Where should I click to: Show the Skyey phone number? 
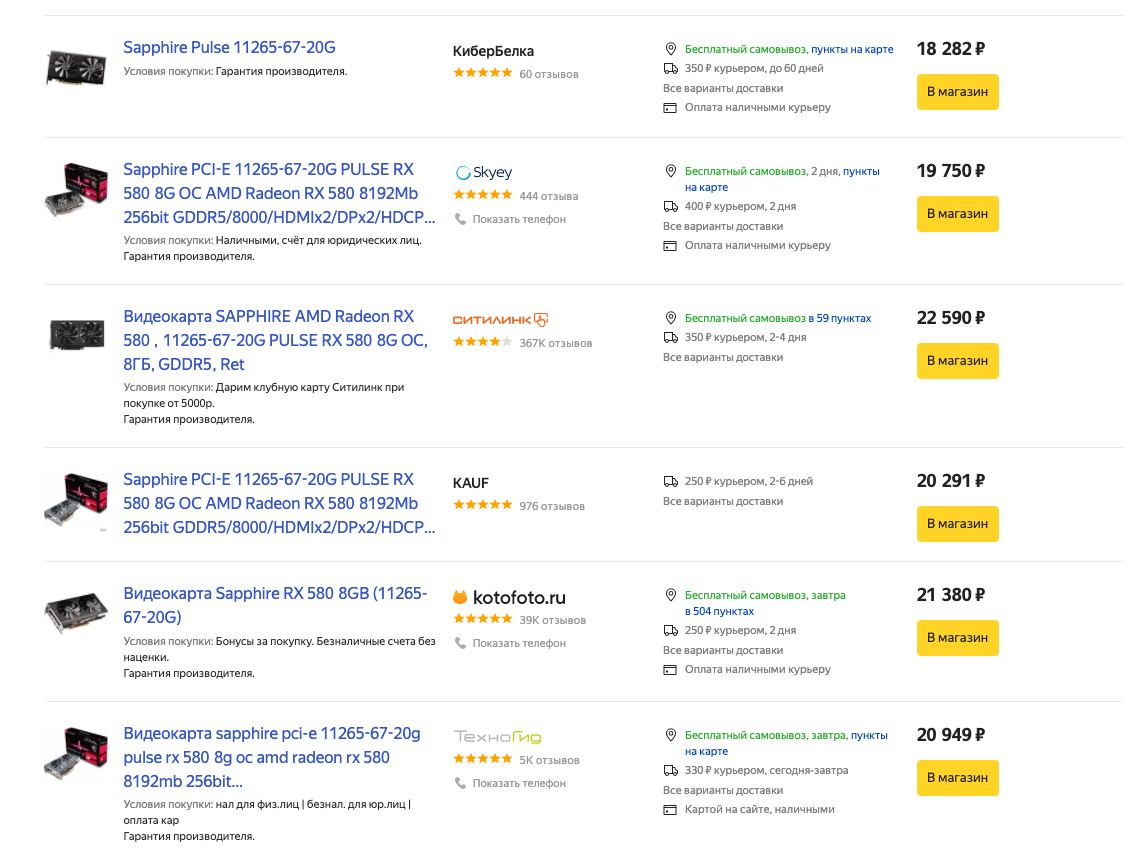point(519,219)
